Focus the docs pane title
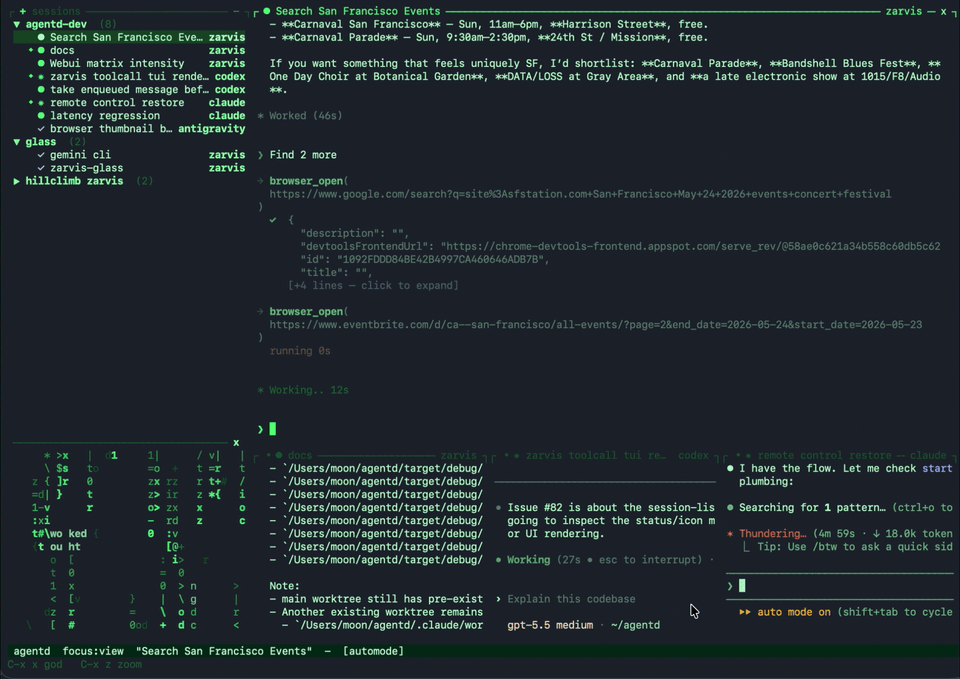This screenshot has width=960, height=679. (300, 456)
